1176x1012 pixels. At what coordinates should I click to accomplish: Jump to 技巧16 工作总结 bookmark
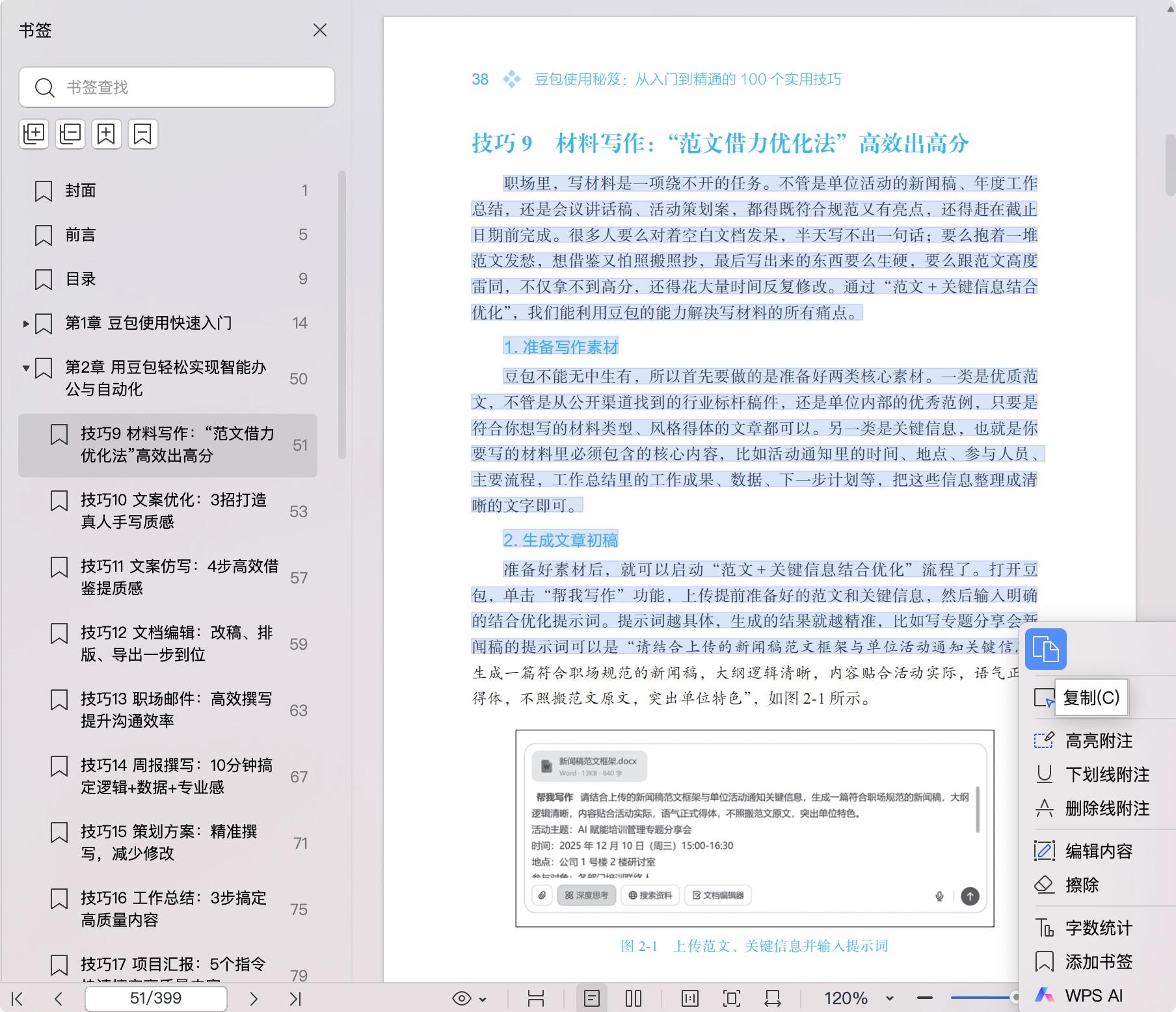pos(168,909)
